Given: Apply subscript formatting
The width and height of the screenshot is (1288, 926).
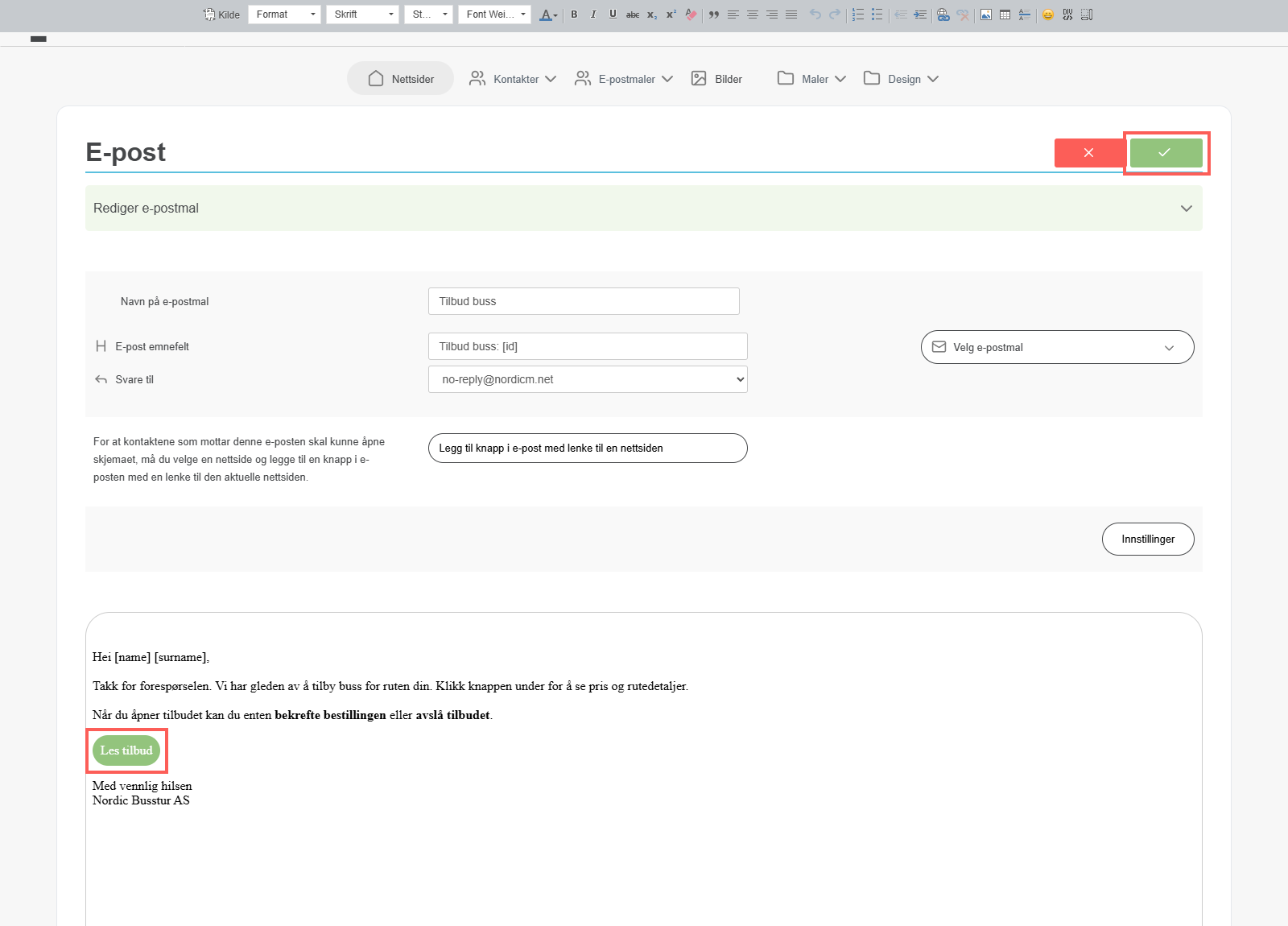Looking at the screenshot, I should point(652,14).
